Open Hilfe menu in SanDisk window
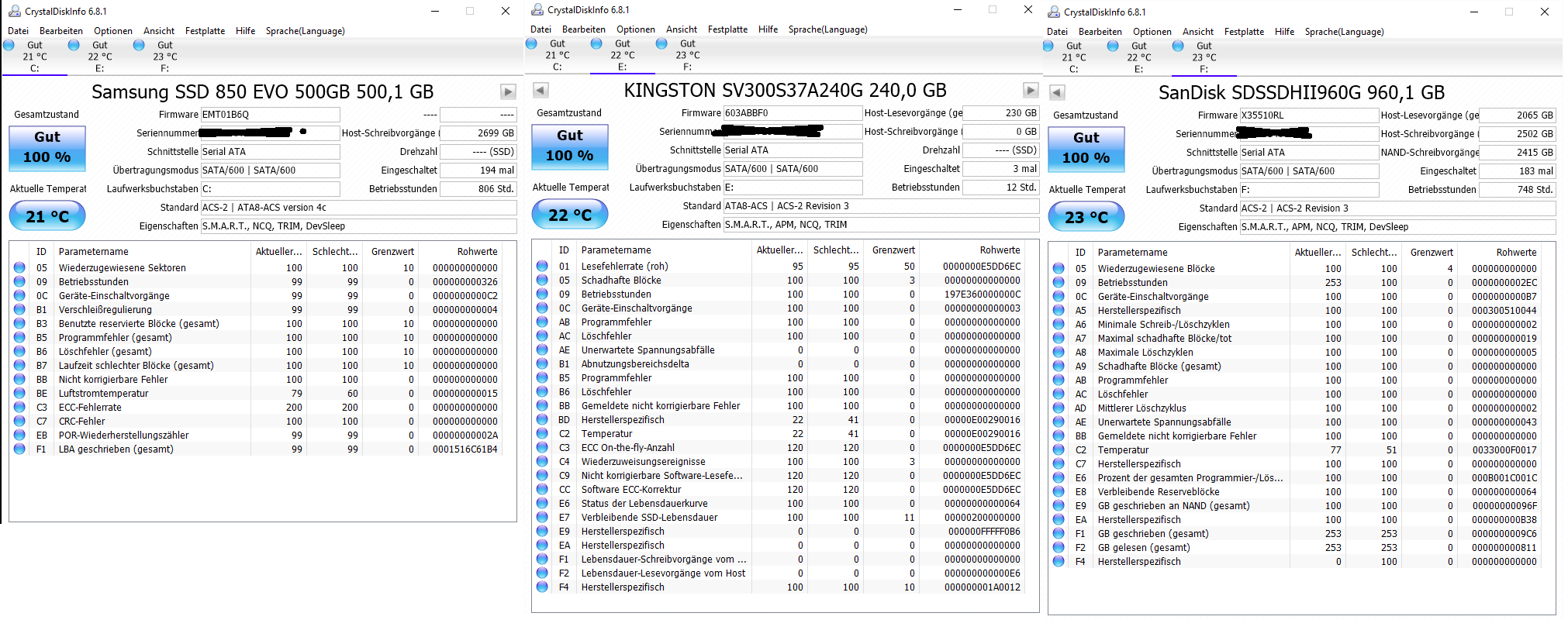Screen dimensions: 1568x637 coord(1285,32)
